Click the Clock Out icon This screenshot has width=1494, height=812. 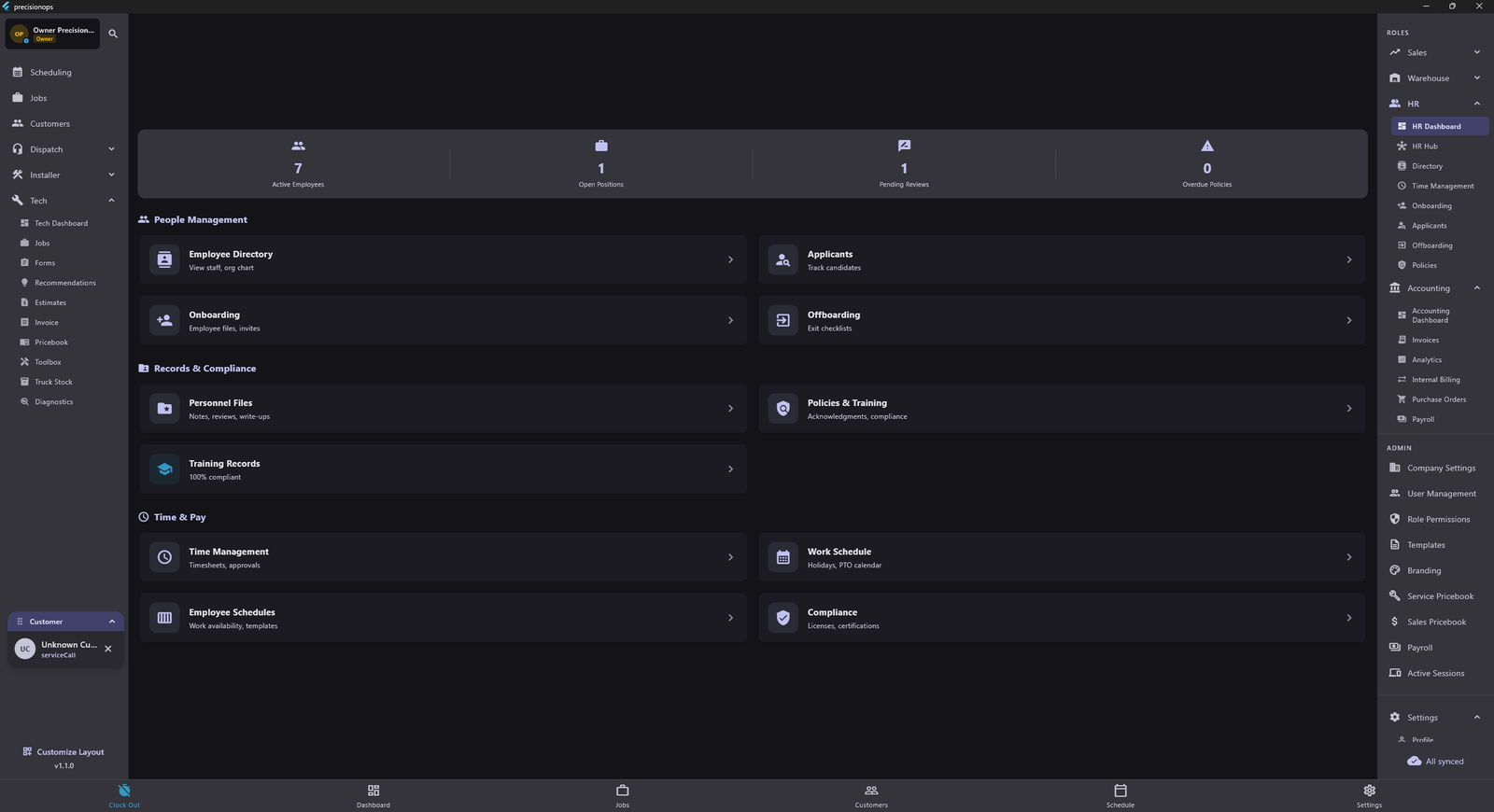pyautogui.click(x=124, y=791)
